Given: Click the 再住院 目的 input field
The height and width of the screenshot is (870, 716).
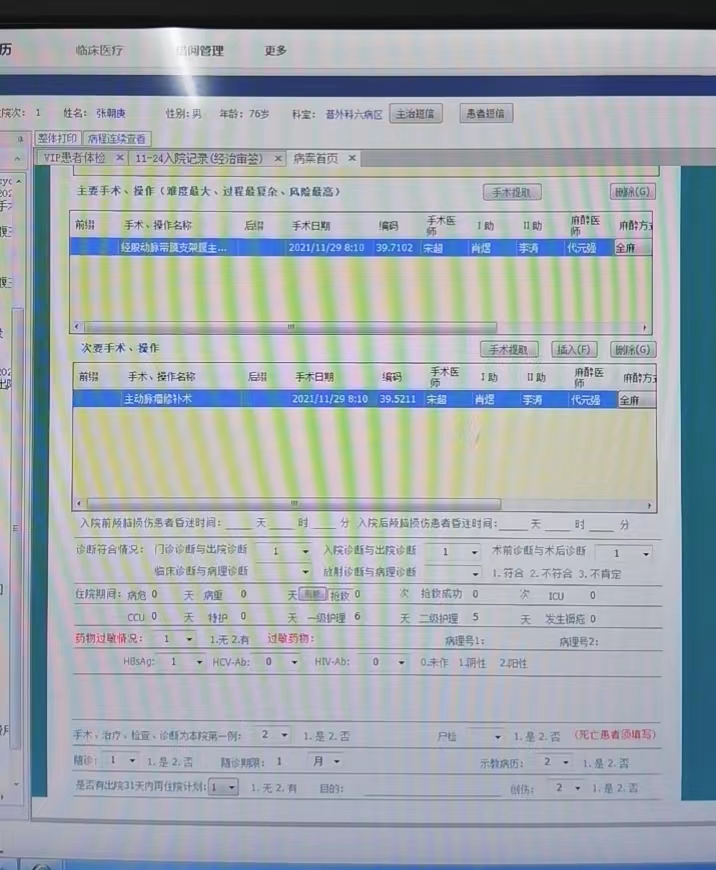Looking at the screenshot, I should coord(433,789).
